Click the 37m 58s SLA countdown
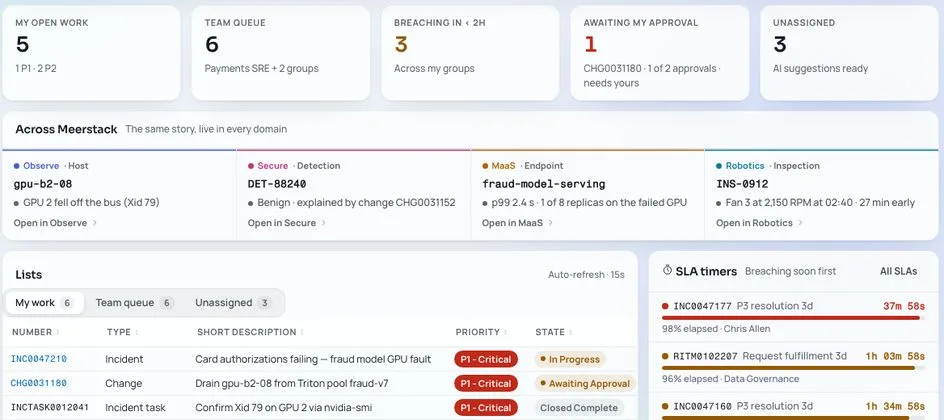 coord(904,306)
